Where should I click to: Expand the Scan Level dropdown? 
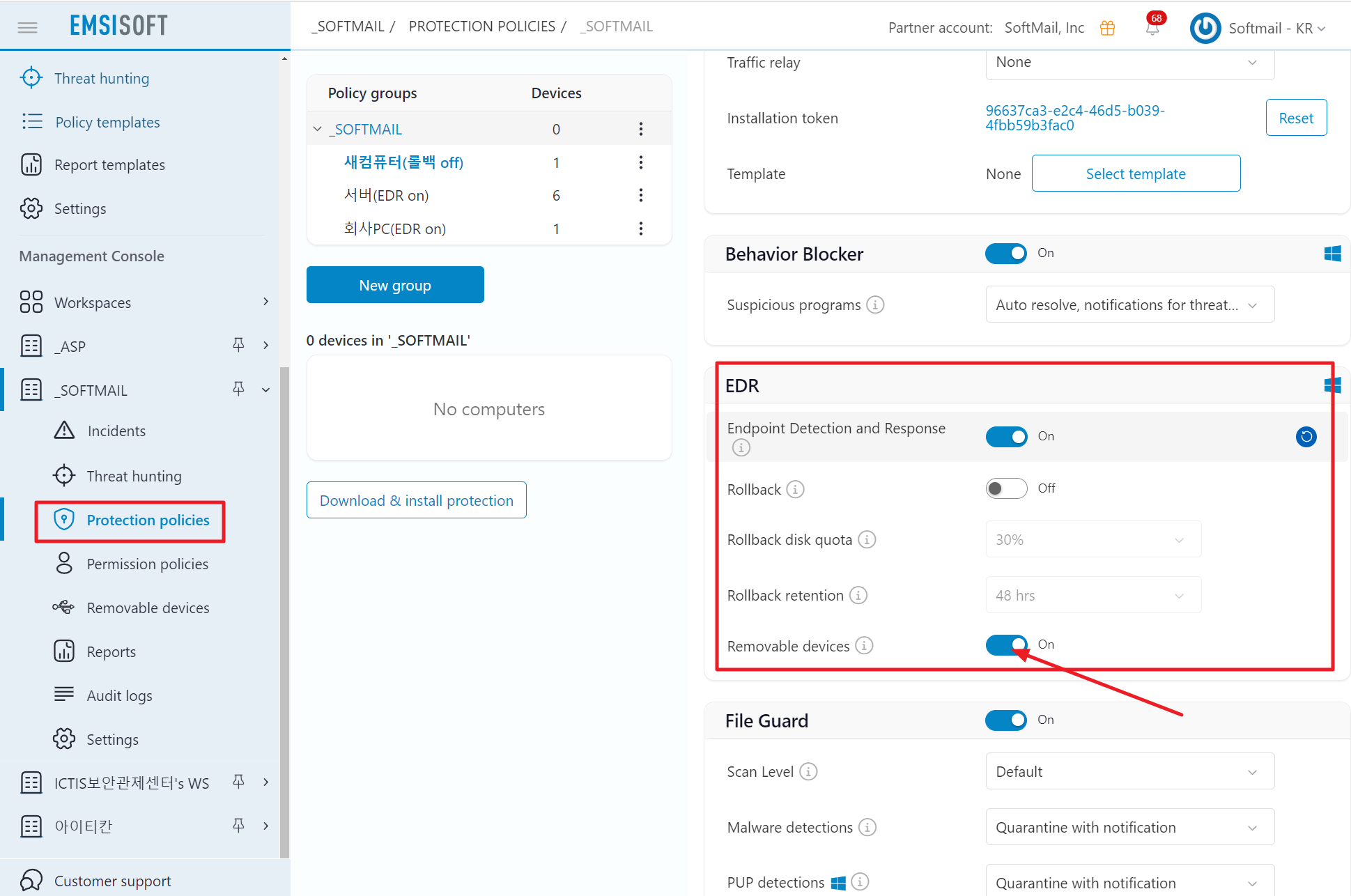[x=1129, y=771]
